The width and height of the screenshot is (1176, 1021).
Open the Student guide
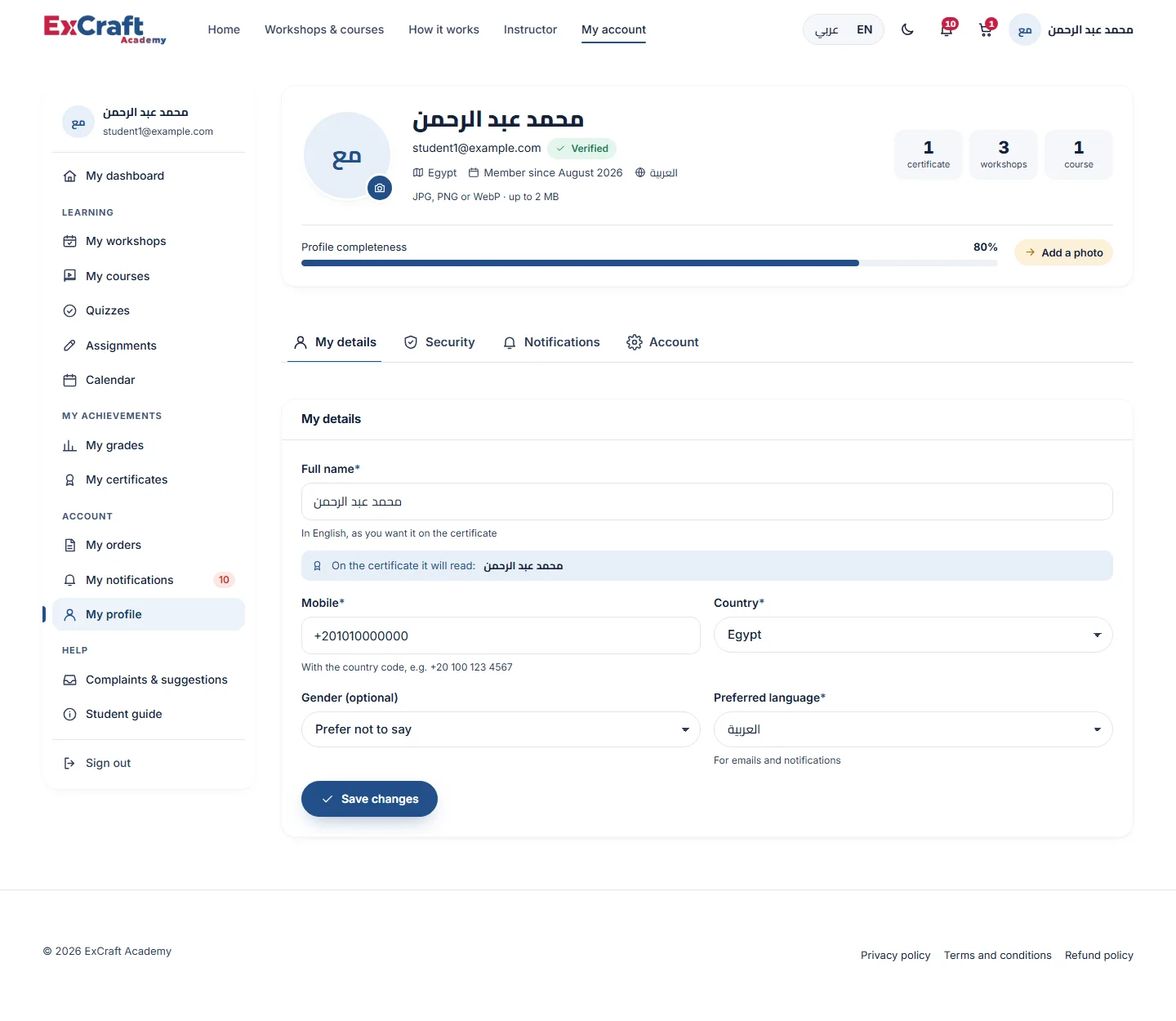[x=149, y=714]
